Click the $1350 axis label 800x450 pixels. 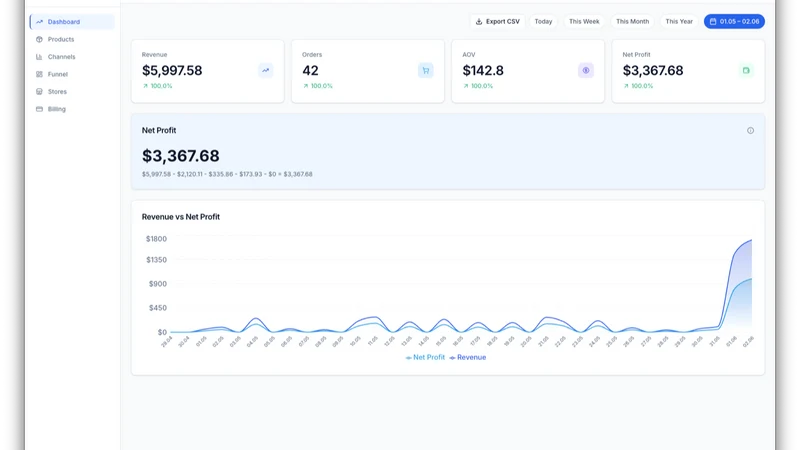pos(156,260)
